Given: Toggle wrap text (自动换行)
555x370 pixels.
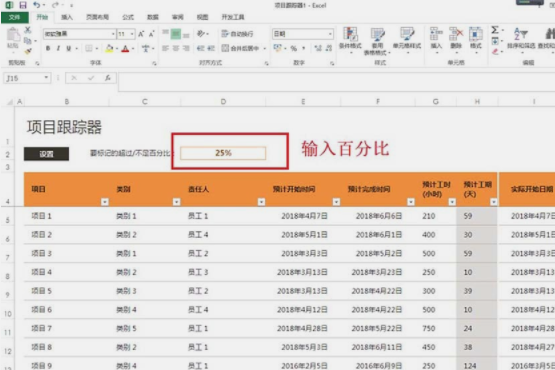Looking at the screenshot, I should pos(237,34).
